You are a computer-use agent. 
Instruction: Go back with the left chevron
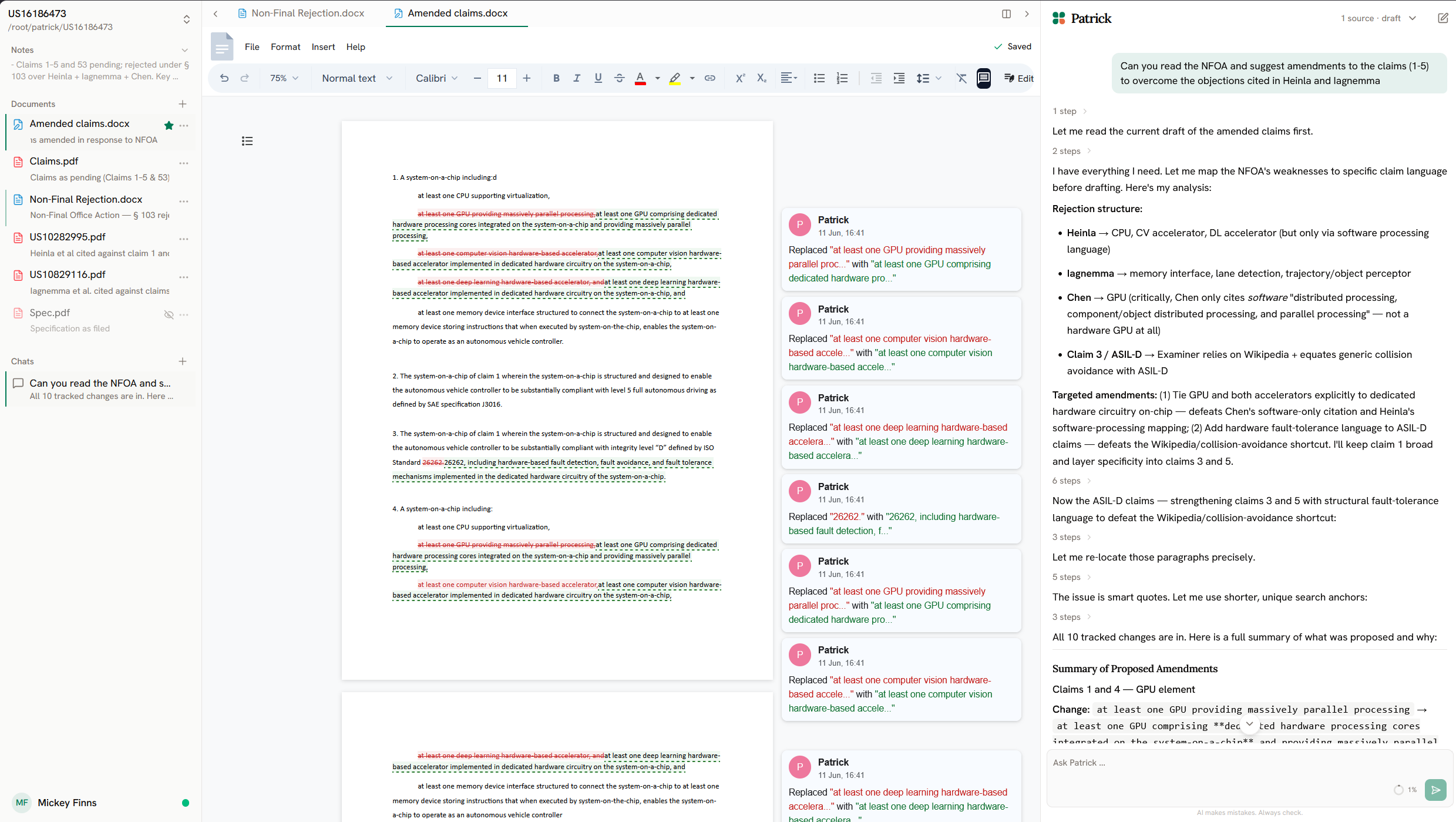pos(216,14)
